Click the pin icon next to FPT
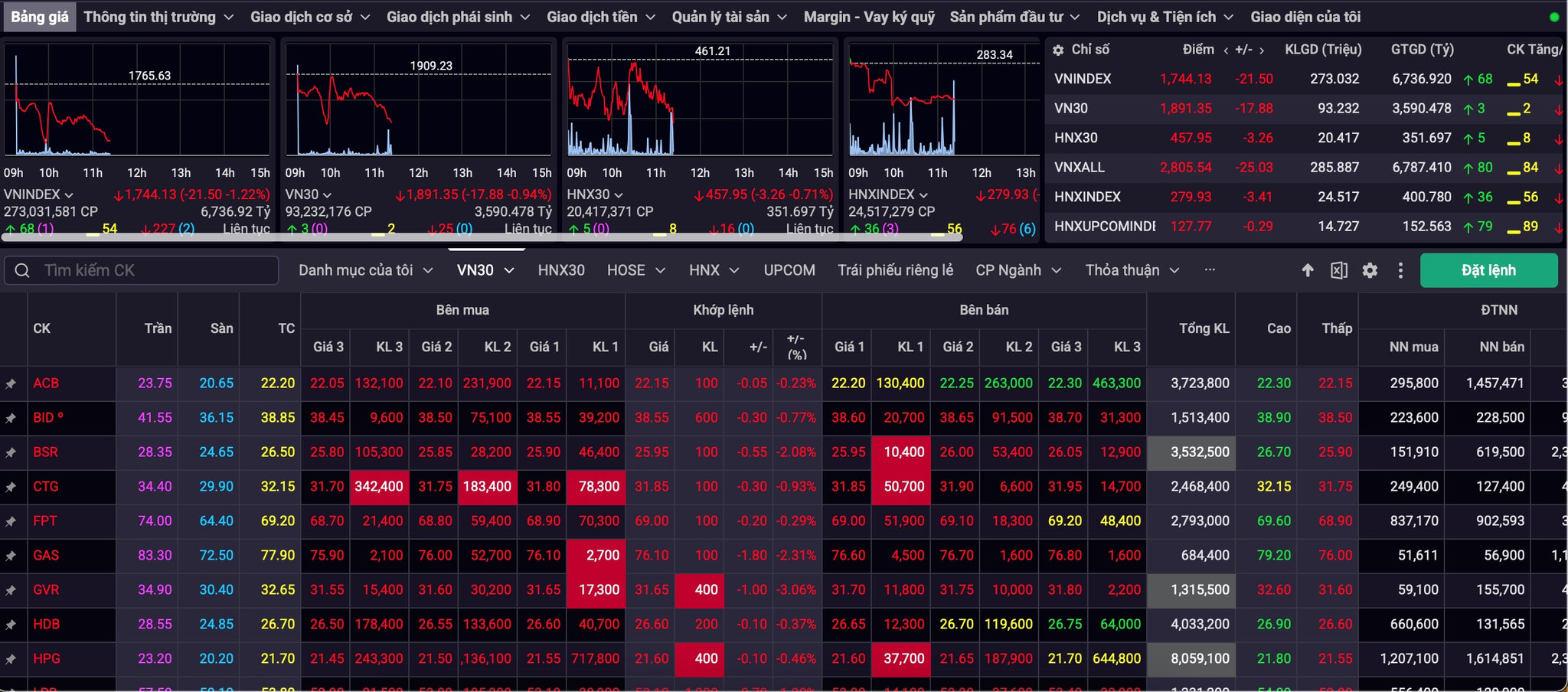This screenshot has height=692, width=1568. 11,521
